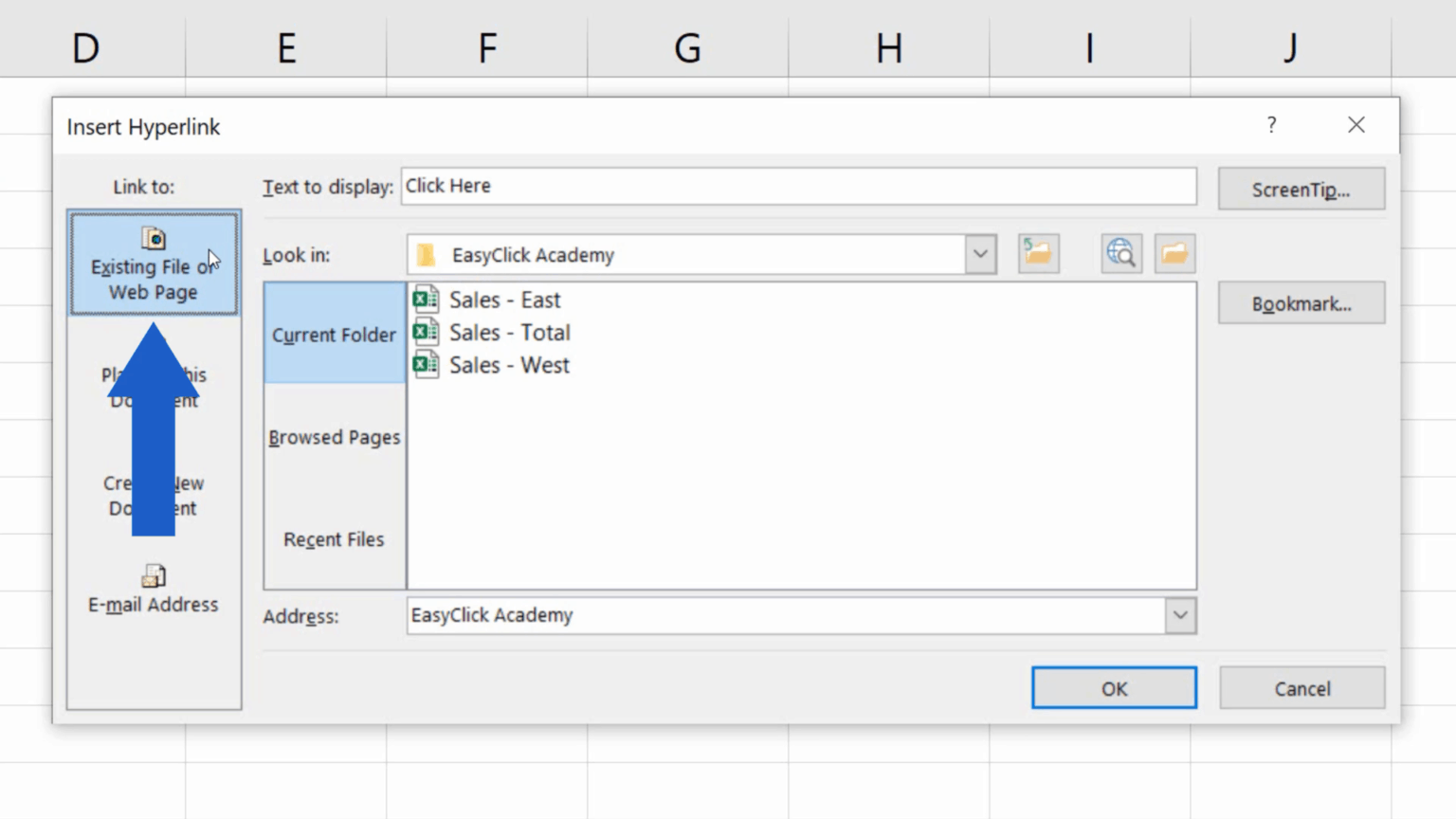
Task: Expand the Address dropdown
Action: point(1180,615)
